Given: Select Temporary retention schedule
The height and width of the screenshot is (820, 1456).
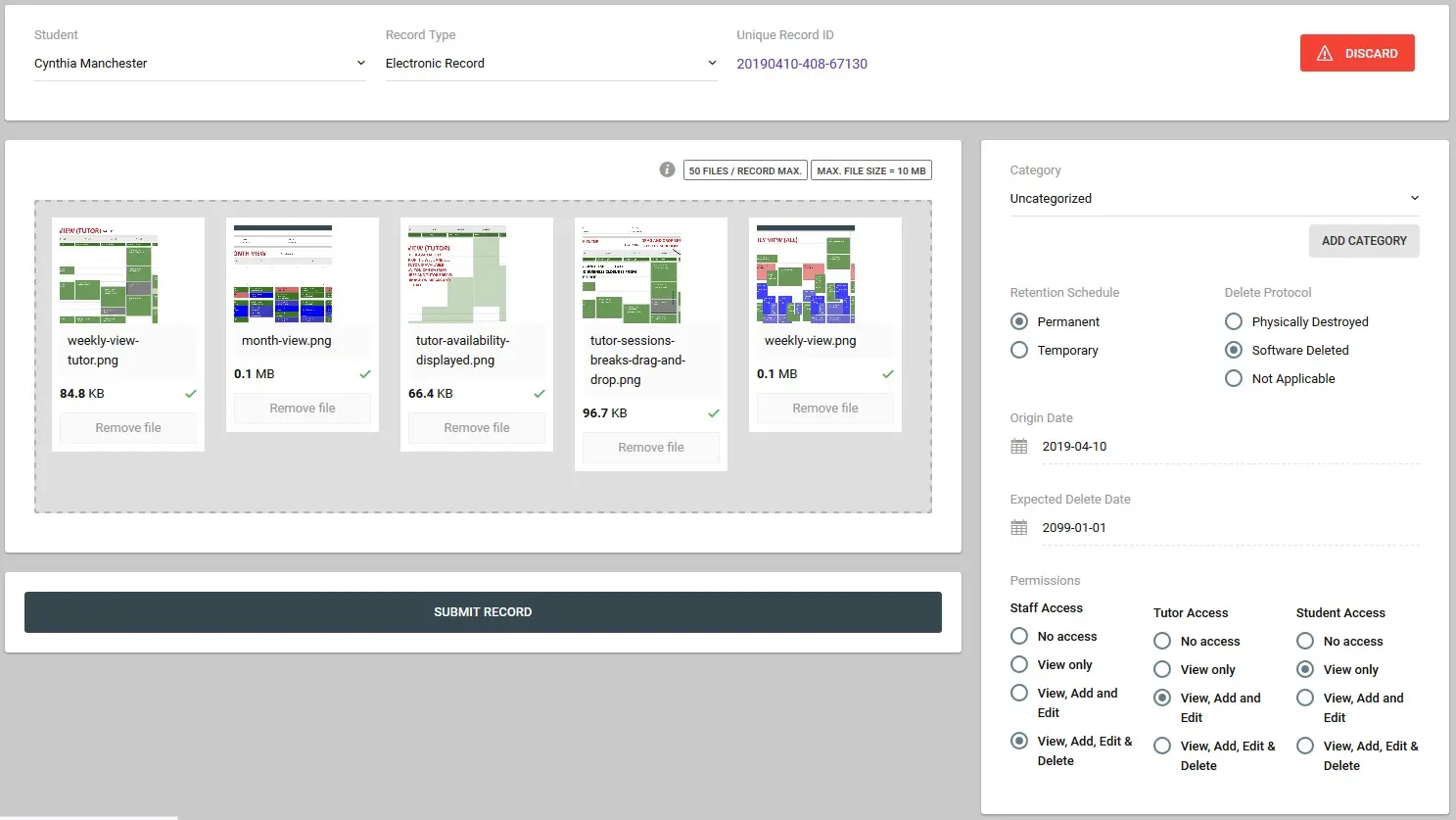Looking at the screenshot, I should [1019, 351].
